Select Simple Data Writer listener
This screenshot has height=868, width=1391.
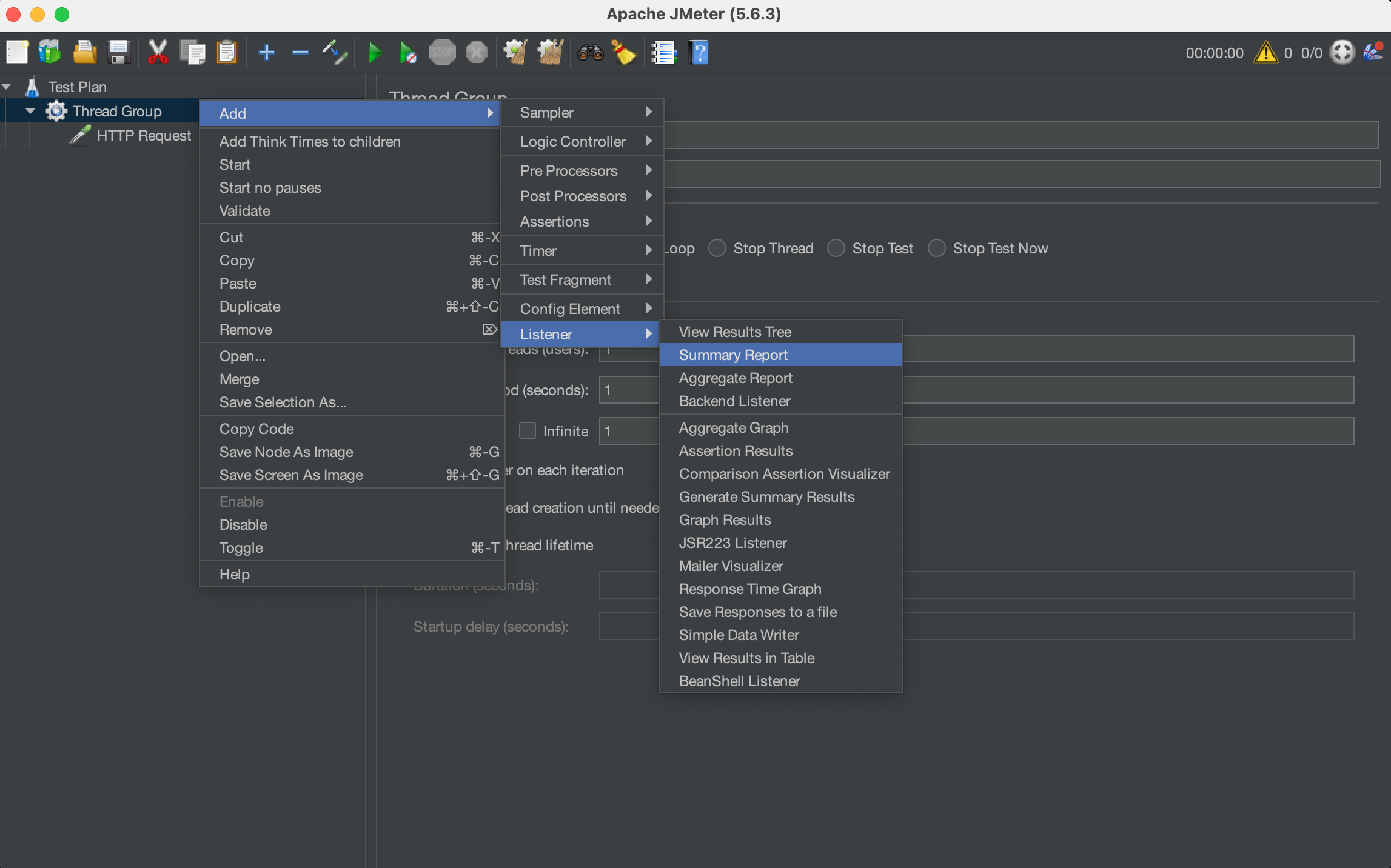pos(781,635)
